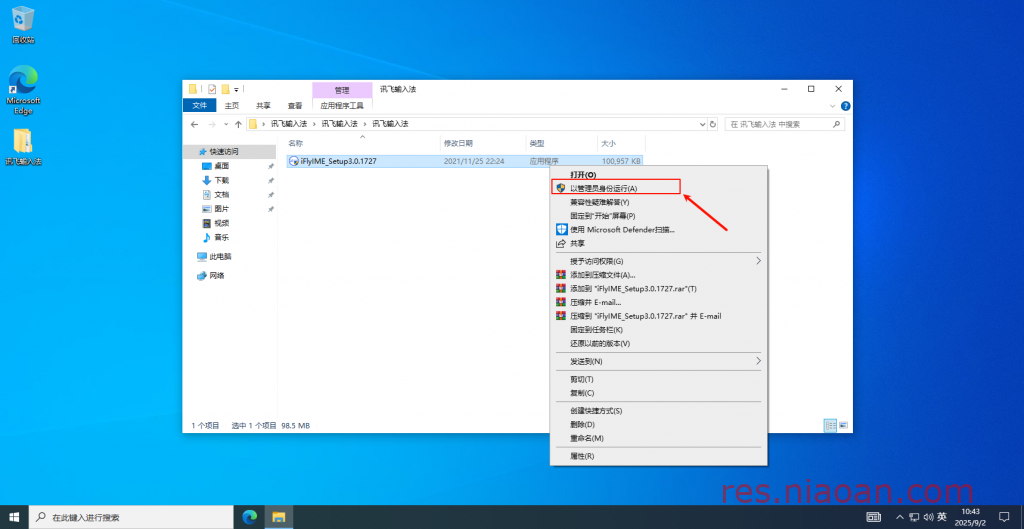Select 音乐 in navigation pane

pos(221,238)
